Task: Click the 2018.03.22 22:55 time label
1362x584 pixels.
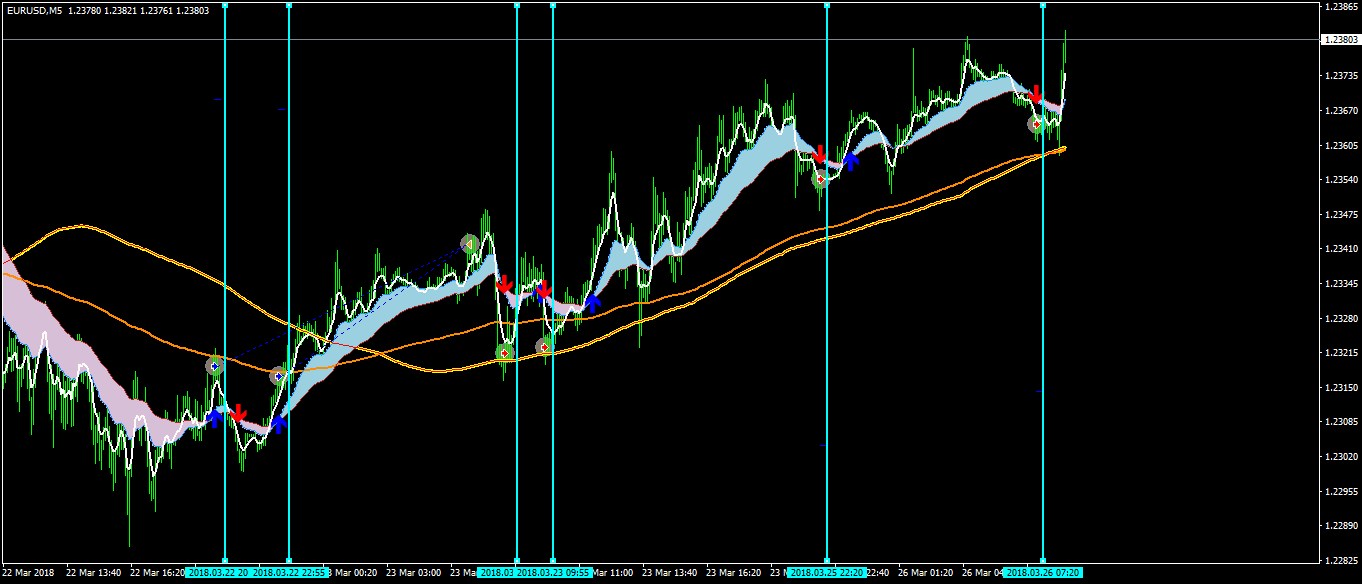Action: click(289, 573)
